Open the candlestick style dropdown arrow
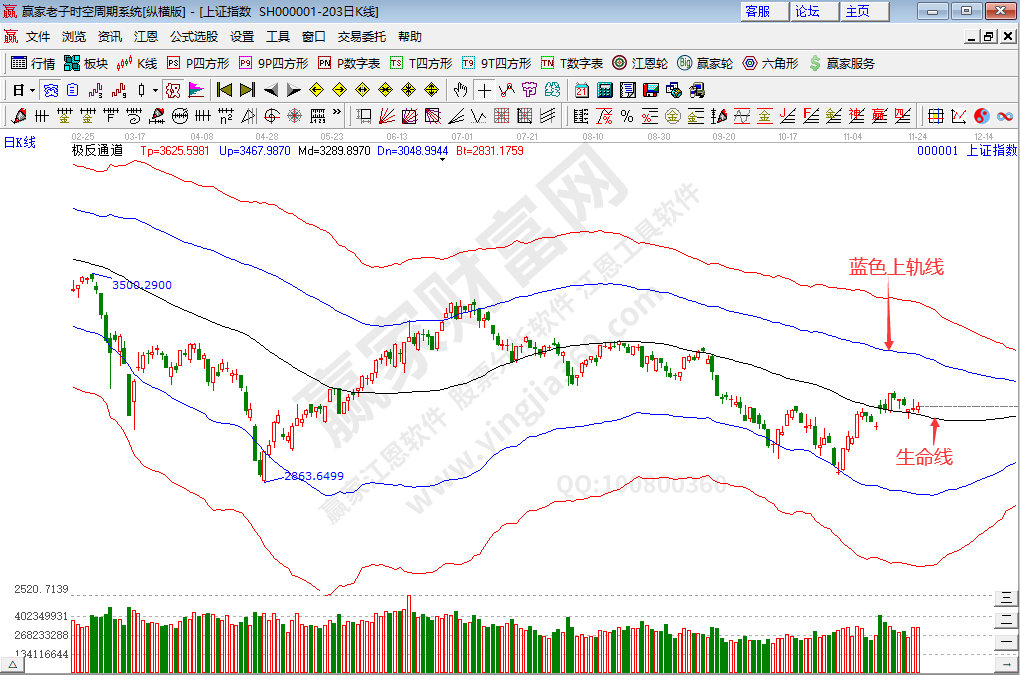This screenshot has width=1020, height=675. point(157,90)
